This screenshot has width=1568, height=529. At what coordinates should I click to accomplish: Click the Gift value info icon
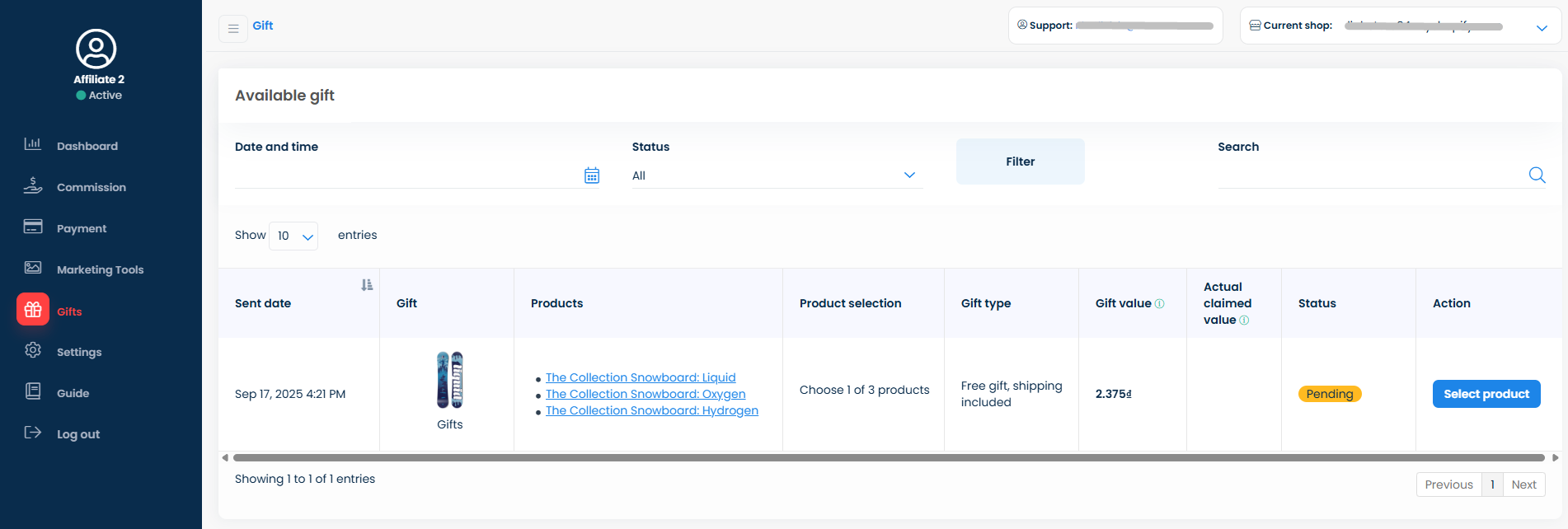pyautogui.click(x=1160, y=304)
